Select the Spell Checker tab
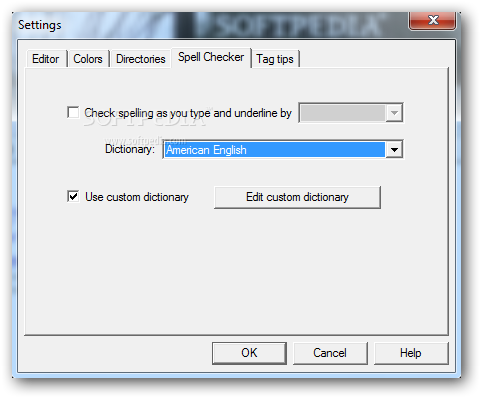The height and width of the screenshot is (398, 481). click(211, 57)
